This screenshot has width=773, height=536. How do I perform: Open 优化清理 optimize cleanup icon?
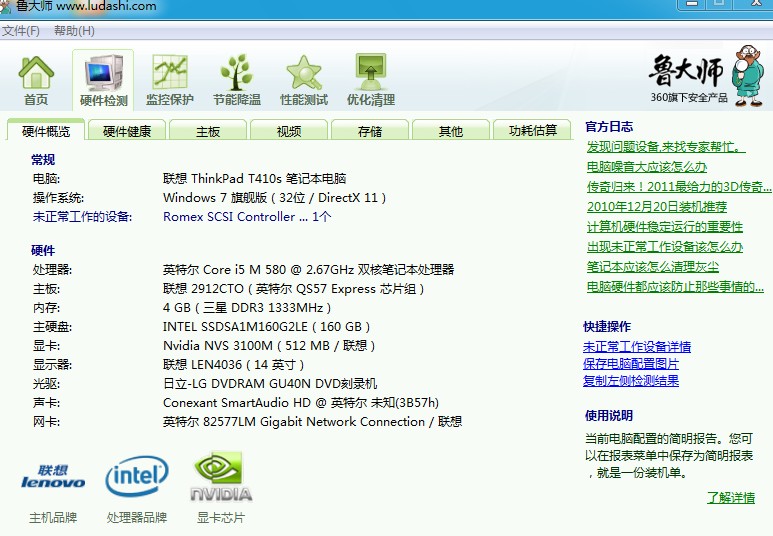371,81
